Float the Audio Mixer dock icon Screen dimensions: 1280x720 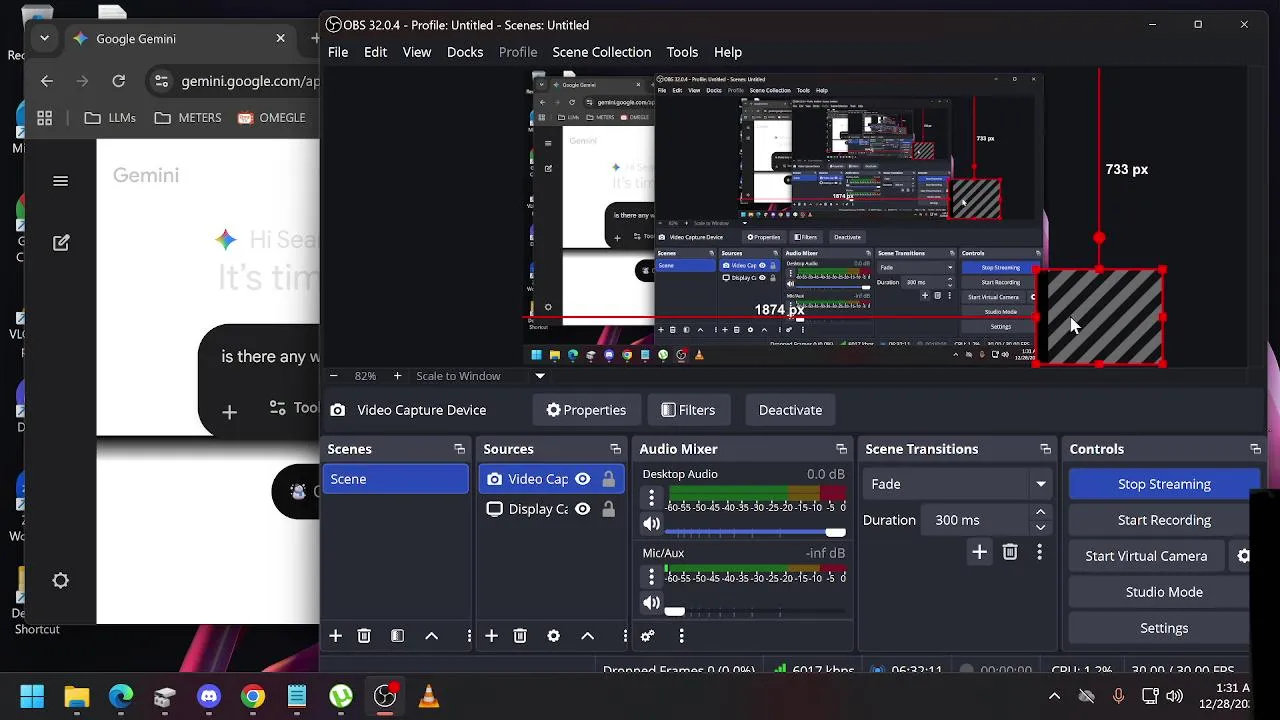point(841,449)
